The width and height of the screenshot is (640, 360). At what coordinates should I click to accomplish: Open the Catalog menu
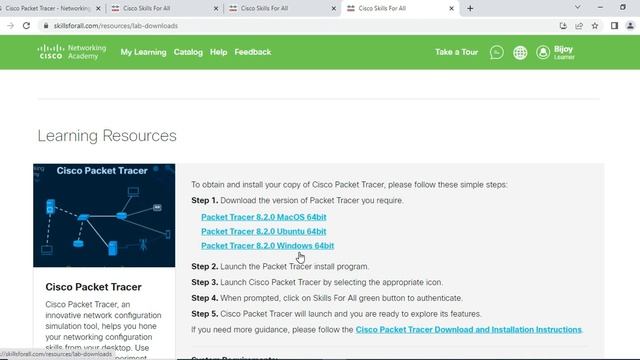pyautogui.click(x=188, y=52)
